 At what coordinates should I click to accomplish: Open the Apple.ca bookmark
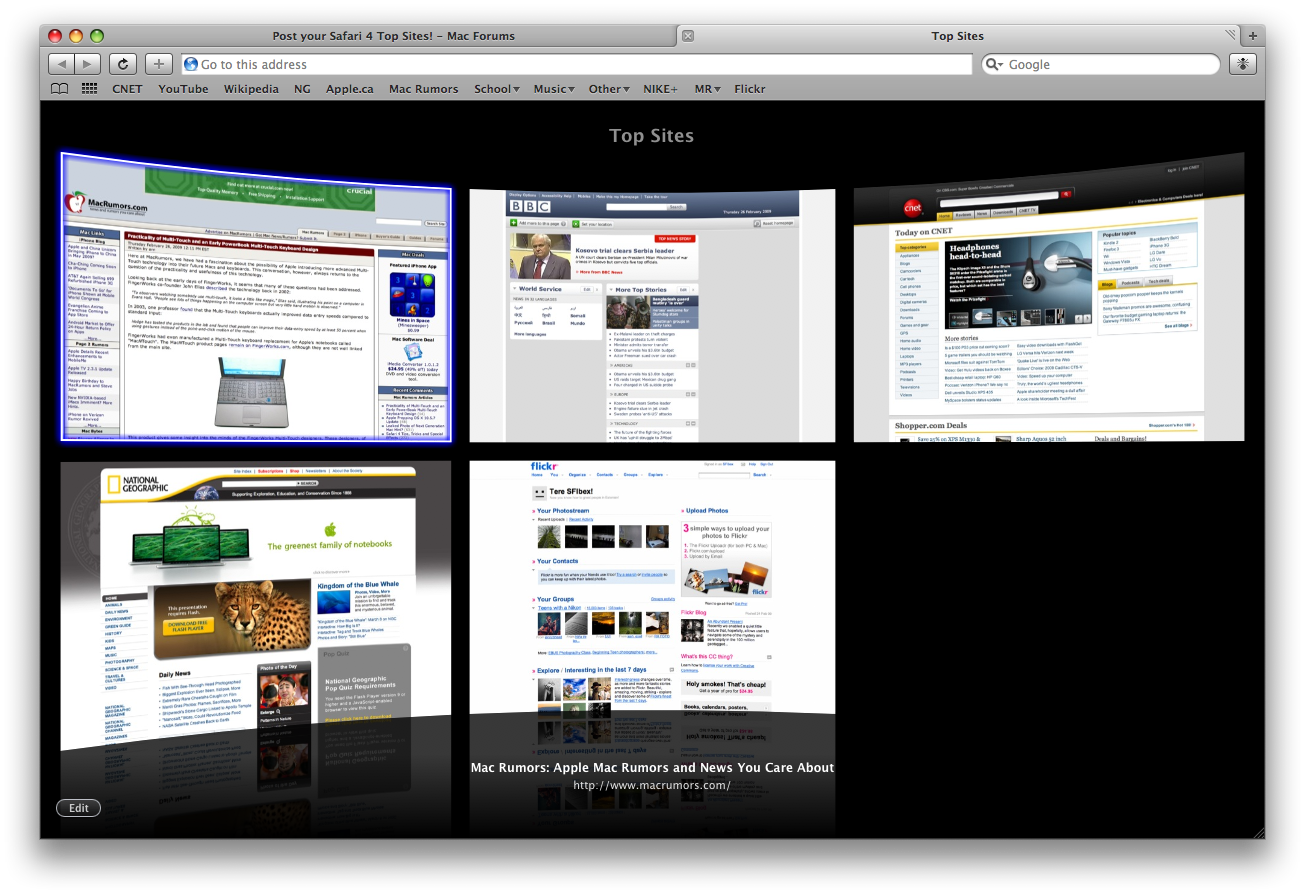coord(350,89)
